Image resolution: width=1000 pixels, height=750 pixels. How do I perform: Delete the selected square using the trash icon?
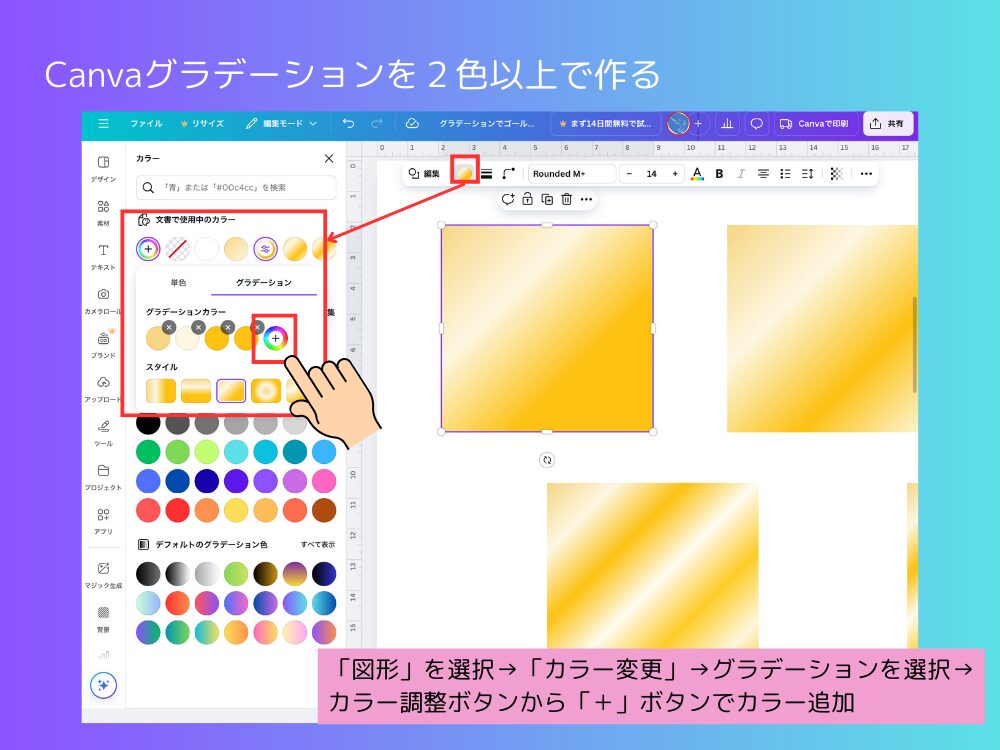pyautogui.click(x=566, y=199)
